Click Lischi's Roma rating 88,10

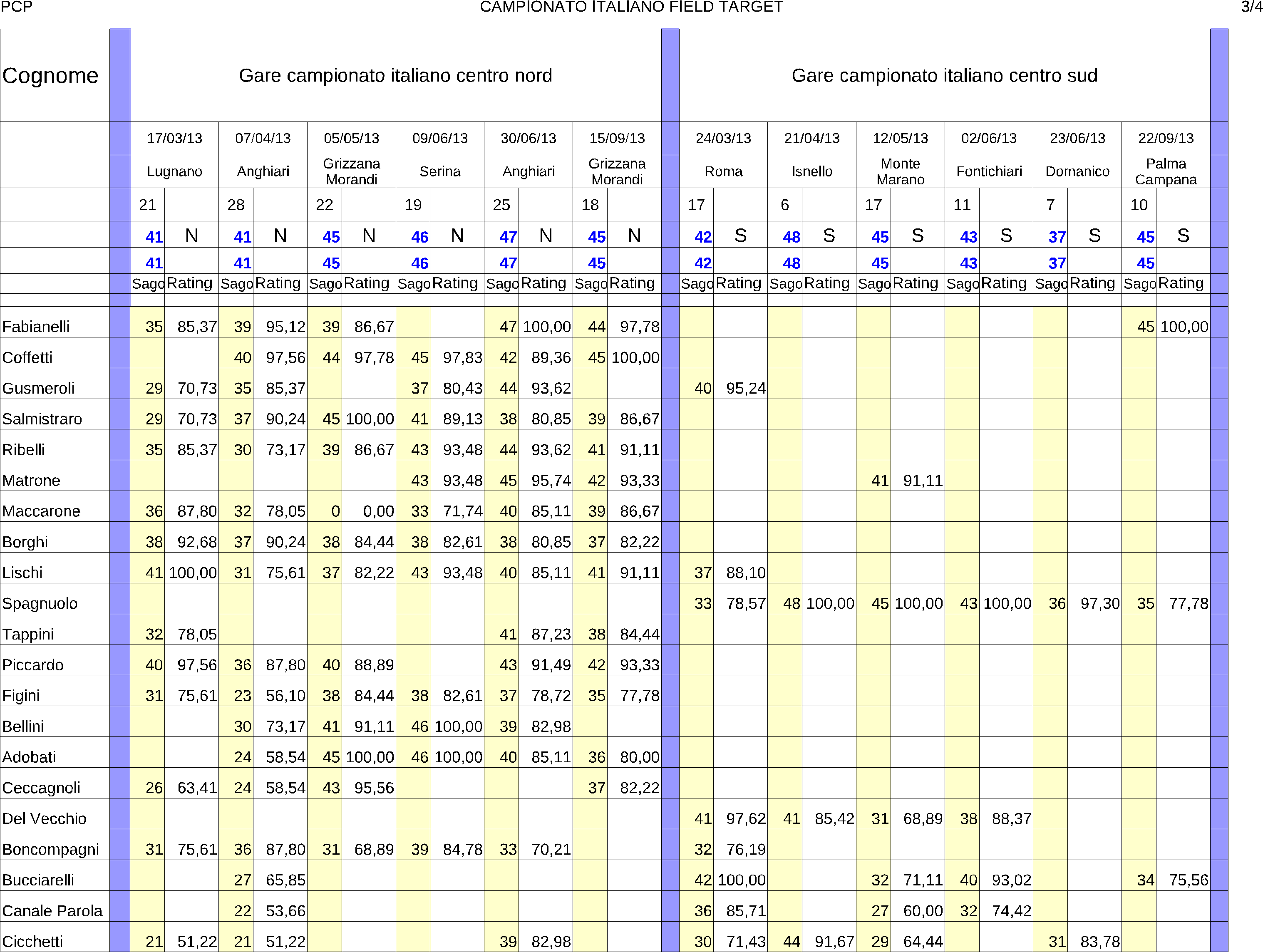746,573
